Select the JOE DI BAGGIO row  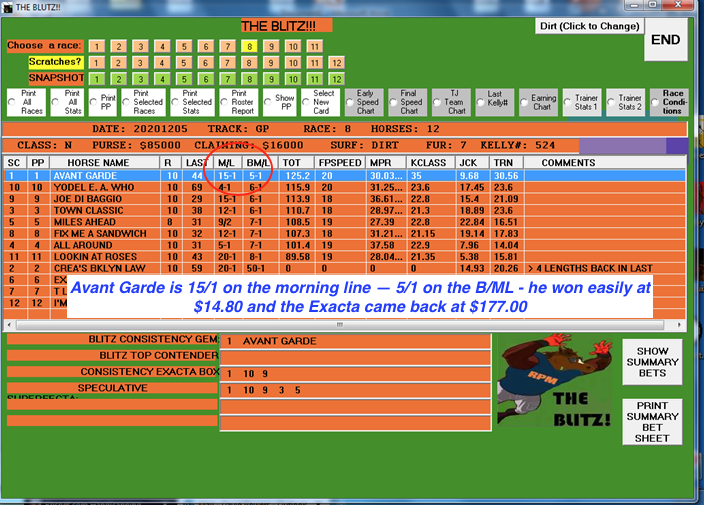[x=345, y=199]
